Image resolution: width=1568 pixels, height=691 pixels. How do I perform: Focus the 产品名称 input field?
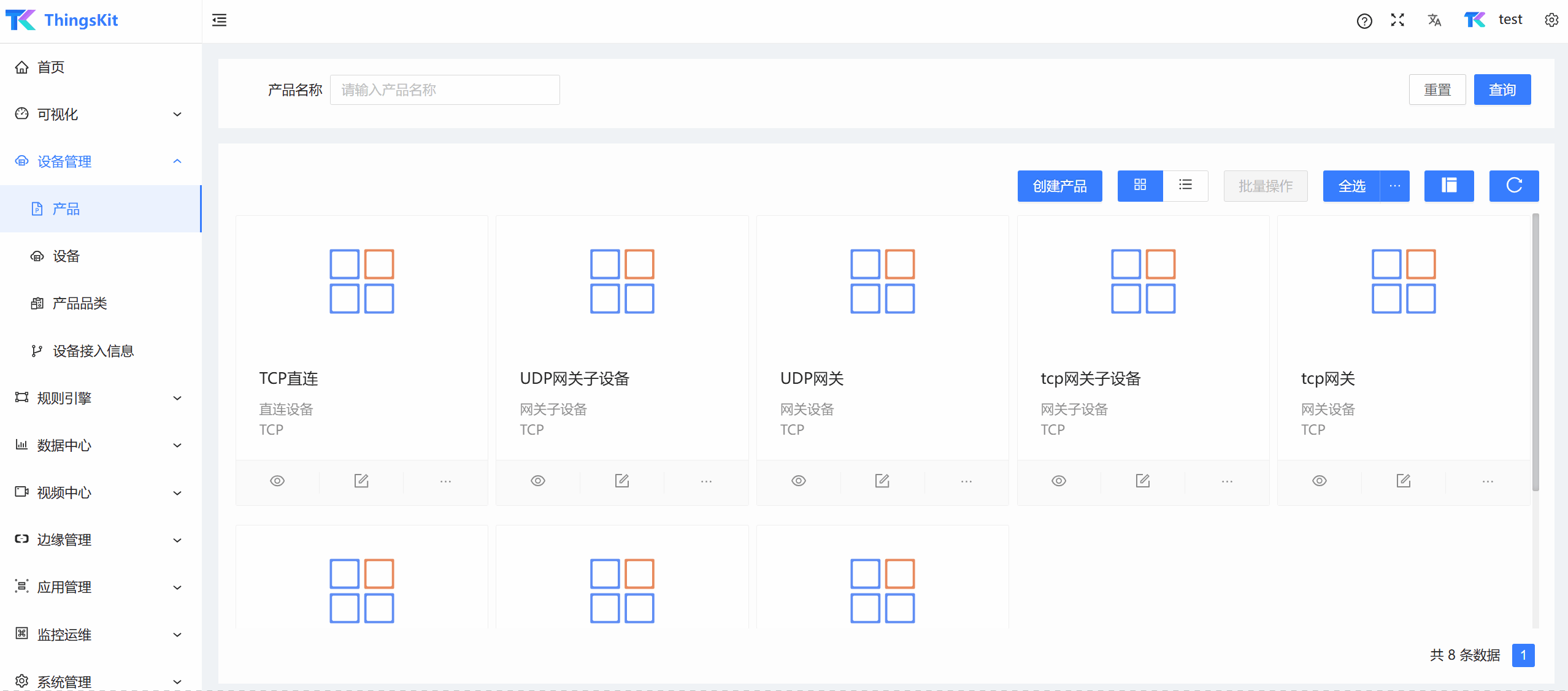click(x=444, y=90)
